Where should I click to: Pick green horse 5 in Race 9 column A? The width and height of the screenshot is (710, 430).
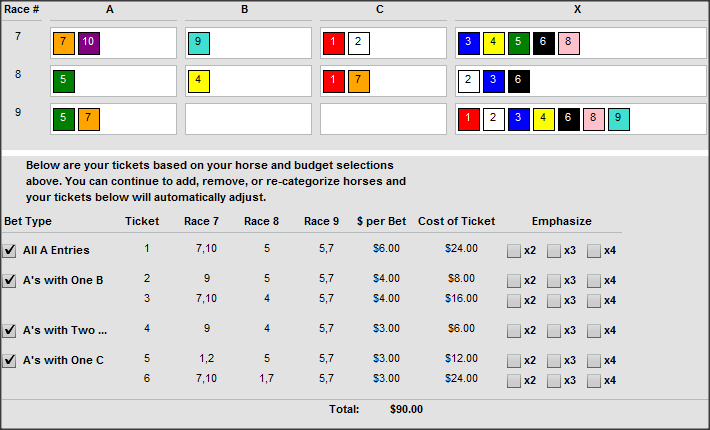63,120
